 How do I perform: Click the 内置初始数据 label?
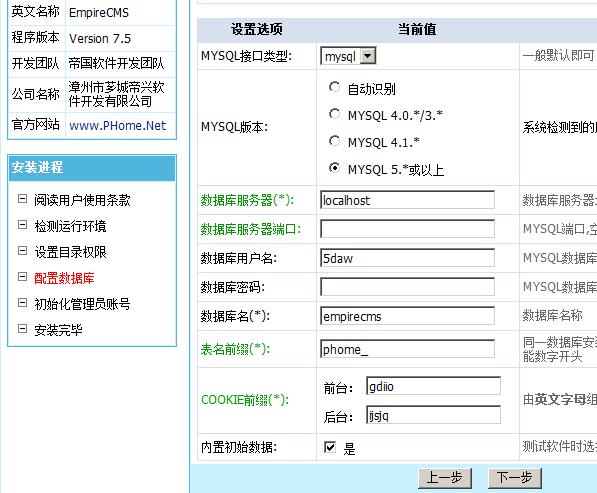pos(239,447)
